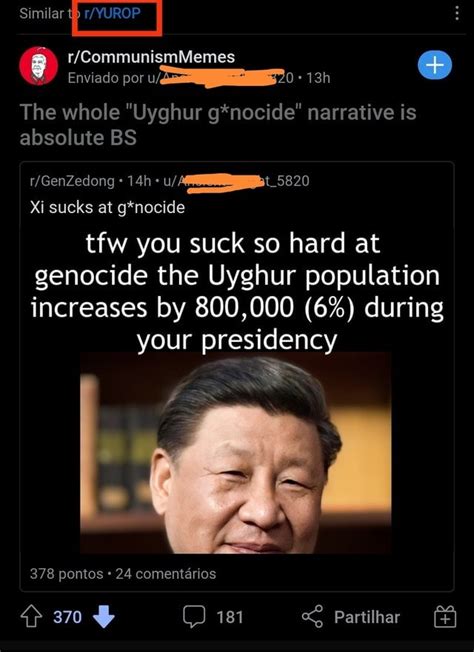The image size is (474, 652).
Task: Open crosspost titled Xi sucks at g*nocide
Action: (x=107, y=207)
